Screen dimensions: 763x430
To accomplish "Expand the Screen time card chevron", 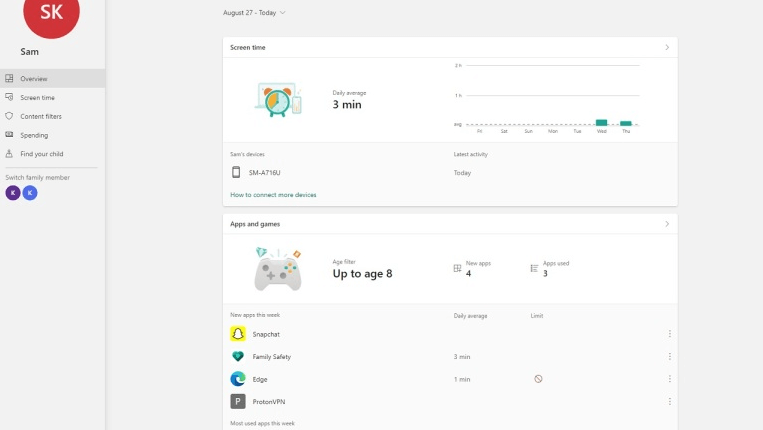I will tap(667, 47).
